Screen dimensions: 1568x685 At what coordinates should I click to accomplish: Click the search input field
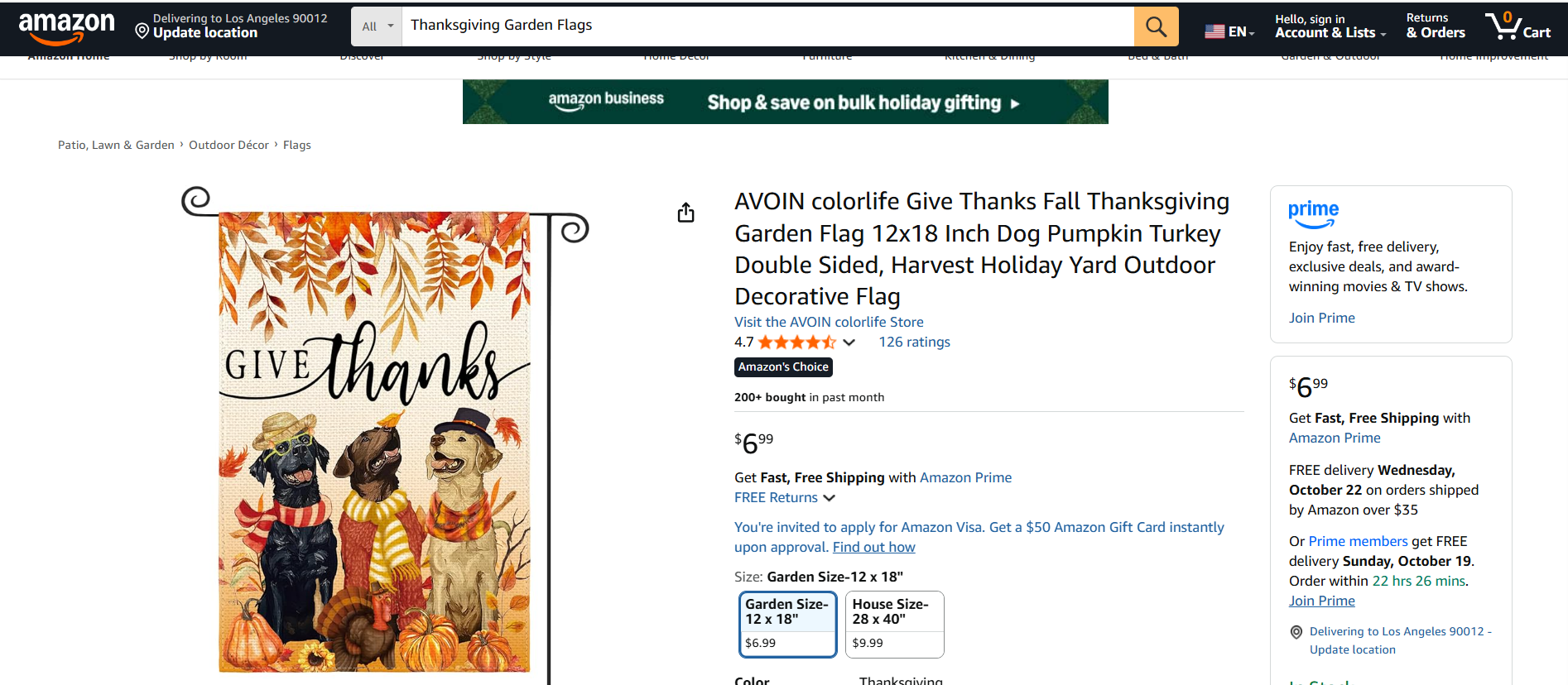click(767, 26)
